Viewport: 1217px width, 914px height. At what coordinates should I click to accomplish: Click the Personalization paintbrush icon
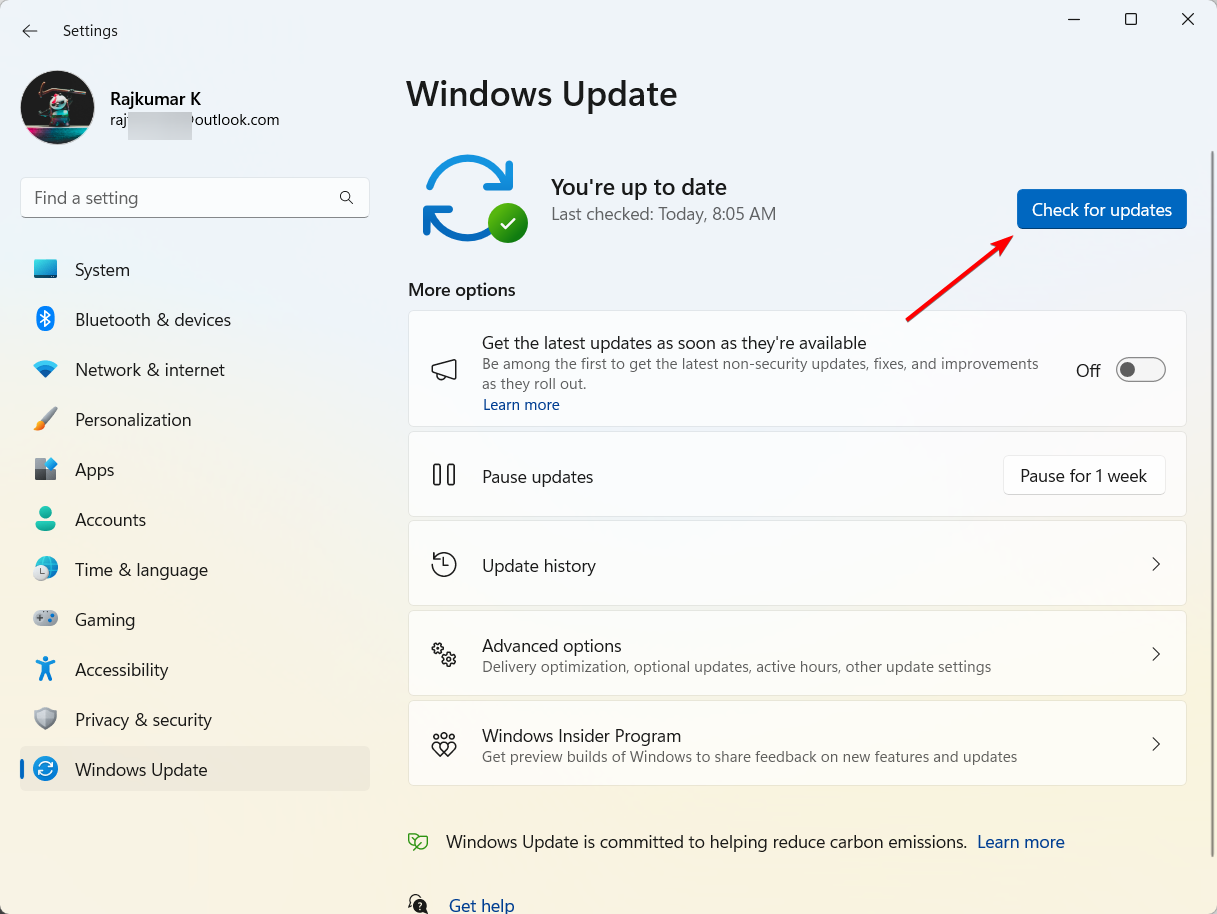point(45,419)
